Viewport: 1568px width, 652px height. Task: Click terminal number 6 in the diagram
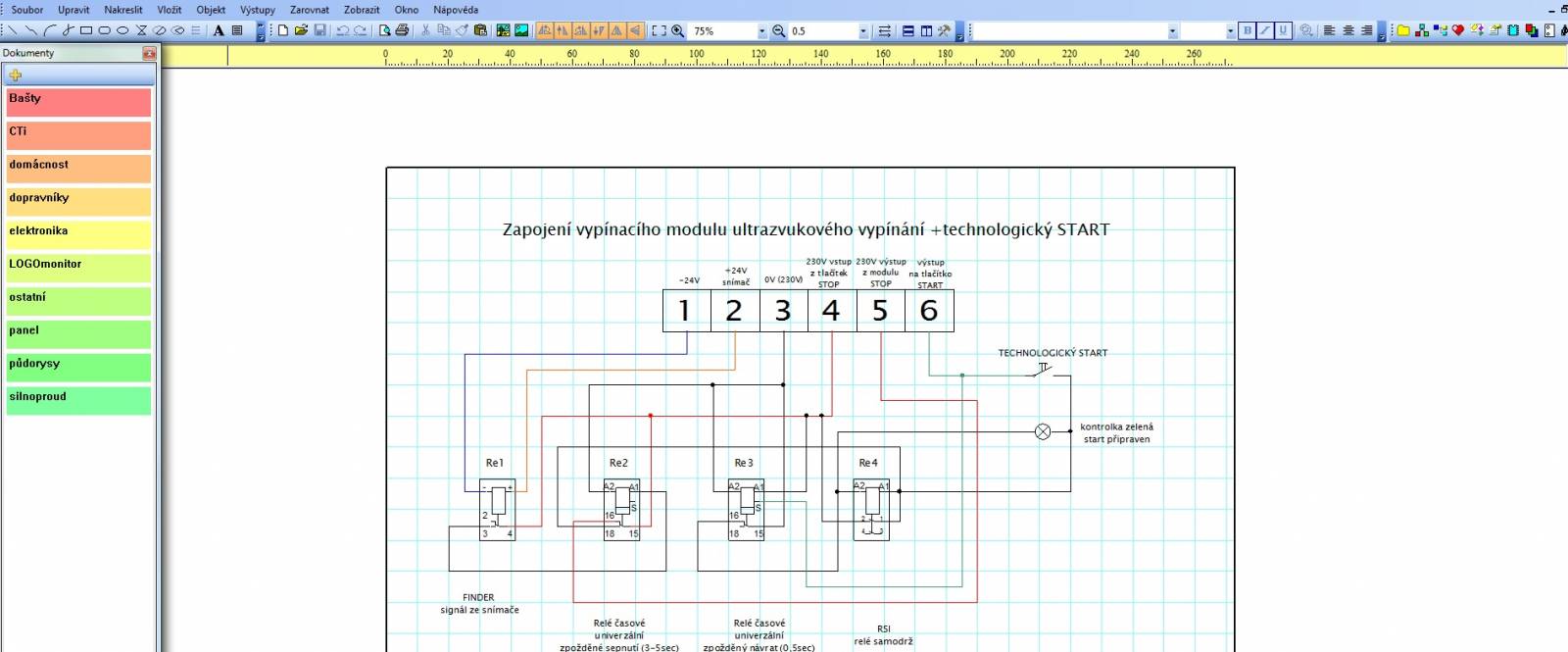tap(929, 311)
